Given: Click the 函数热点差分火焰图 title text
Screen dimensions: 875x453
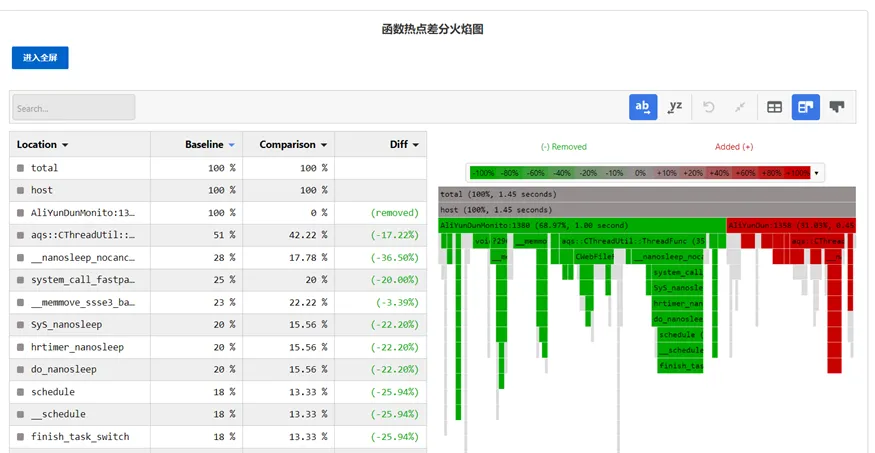Looking at the screenshot, I should [432, 30].
